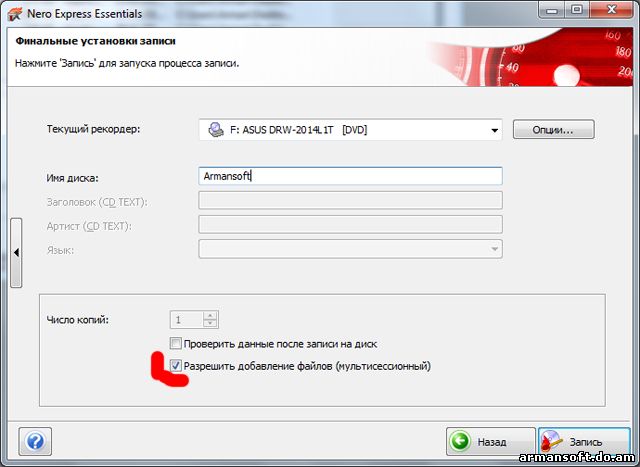Click the Артист (CD TEXT) field
The width and height of the screenshot is (640, 467).
pos(350,225)
